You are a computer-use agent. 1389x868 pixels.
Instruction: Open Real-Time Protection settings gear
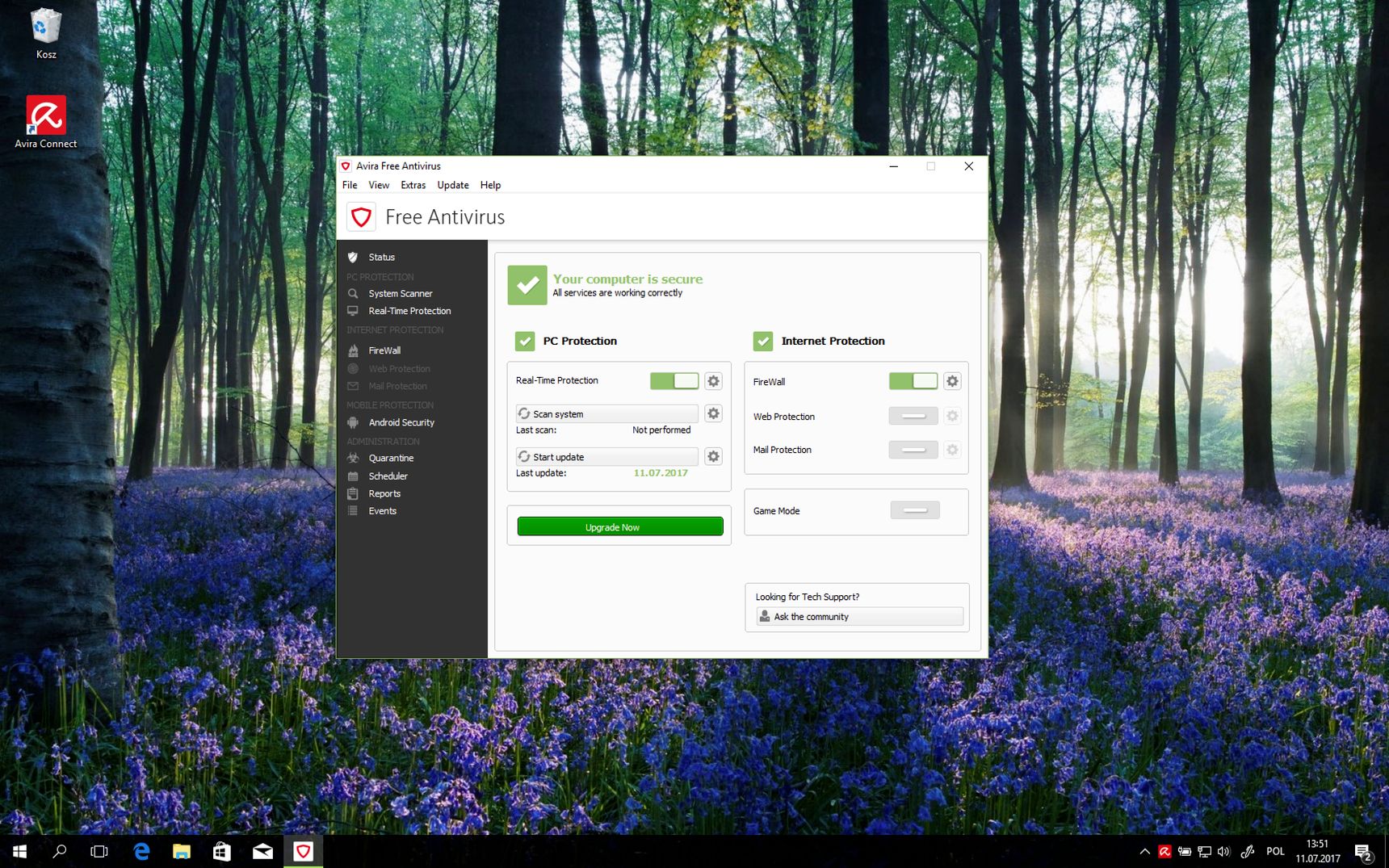click(713, 381)
